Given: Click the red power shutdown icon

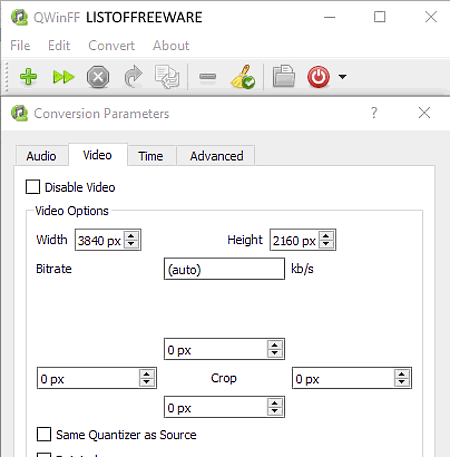Looking at the screenshot, I should 319,77.
